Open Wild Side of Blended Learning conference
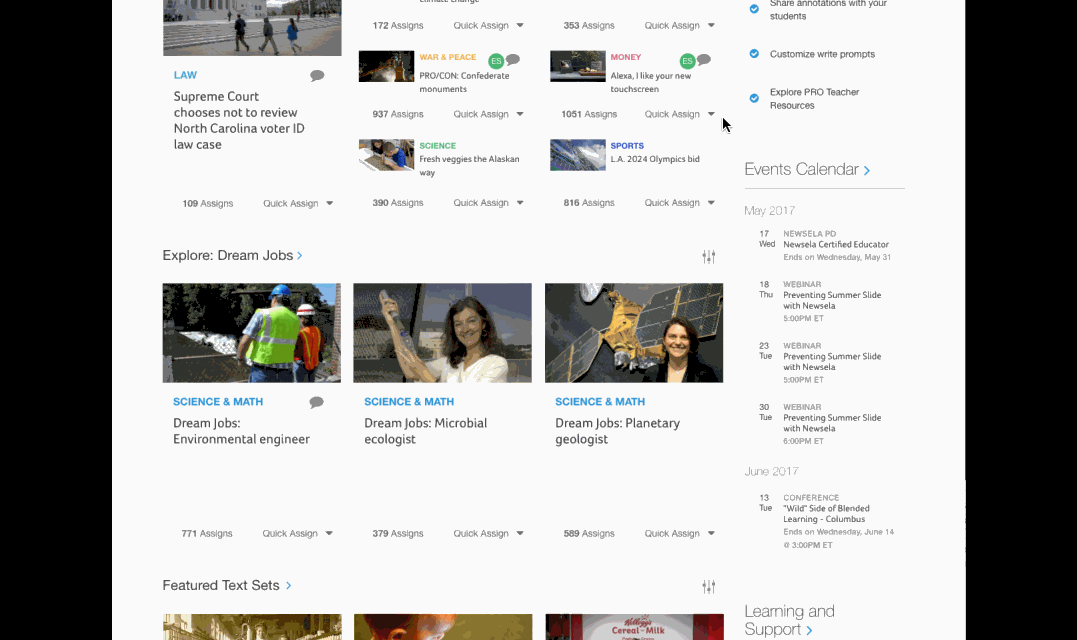 click(x=826, y=514)
